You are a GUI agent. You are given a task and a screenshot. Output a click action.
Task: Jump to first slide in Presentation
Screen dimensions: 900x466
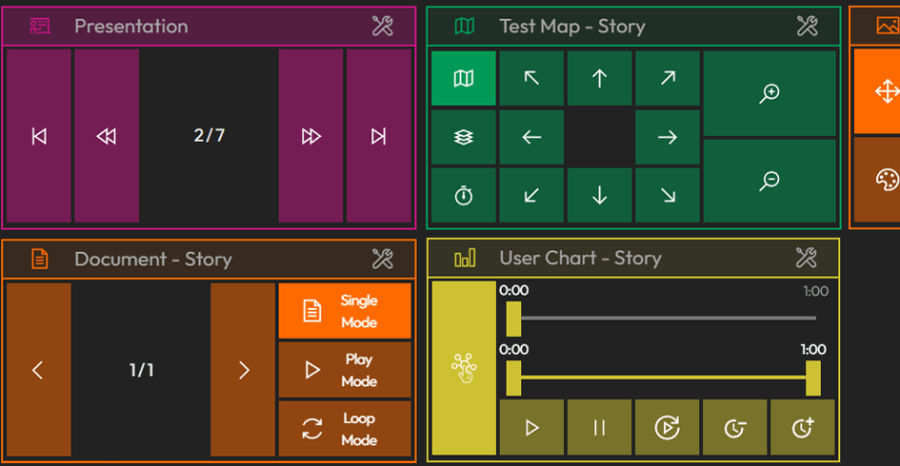[x=39, y=136]
